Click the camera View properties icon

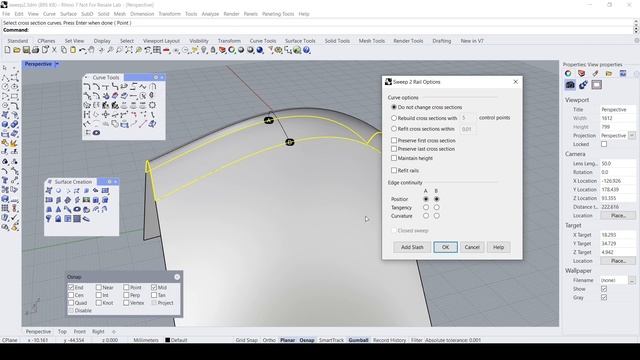(570, 85)
